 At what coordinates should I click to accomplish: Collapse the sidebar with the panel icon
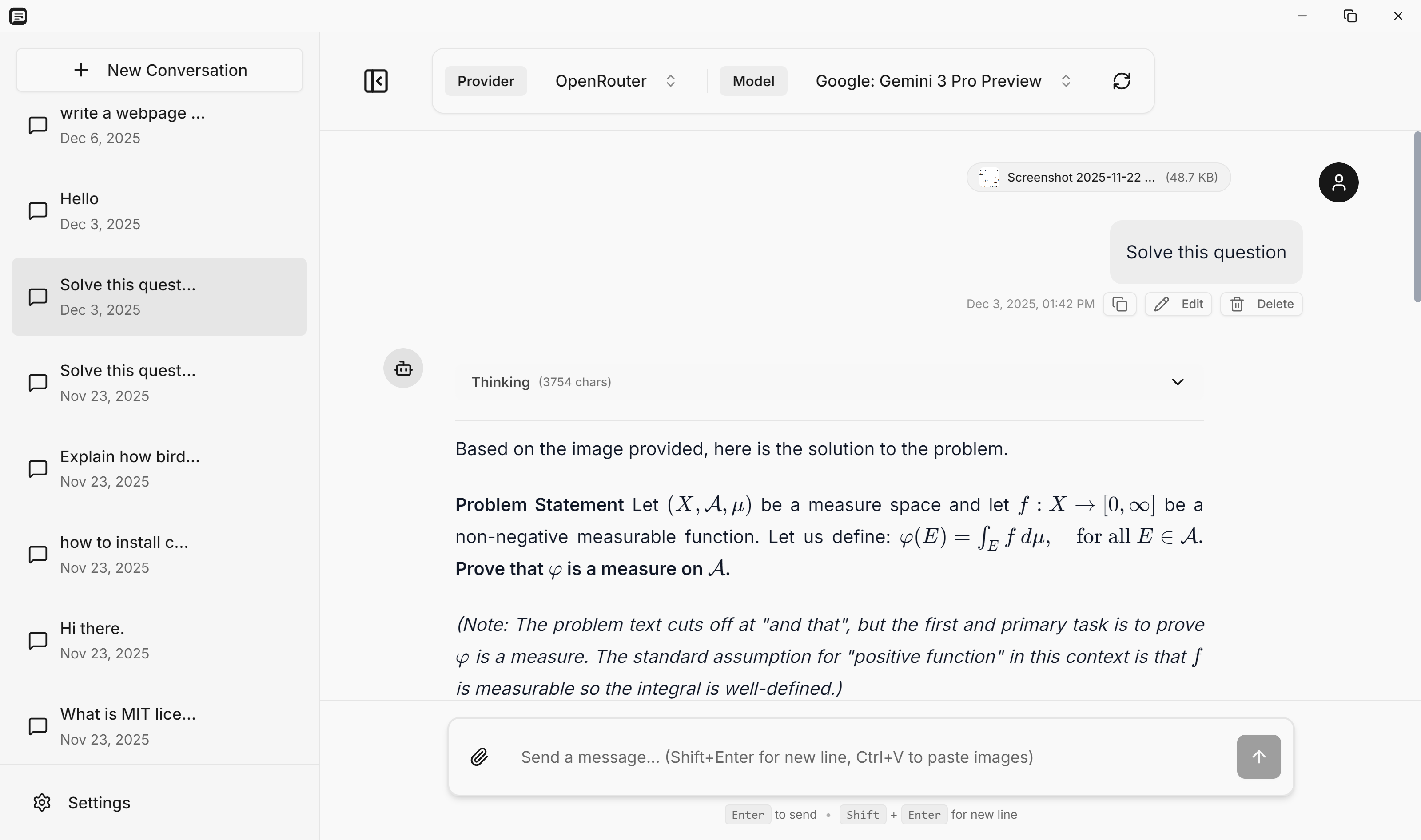[375, 81]
